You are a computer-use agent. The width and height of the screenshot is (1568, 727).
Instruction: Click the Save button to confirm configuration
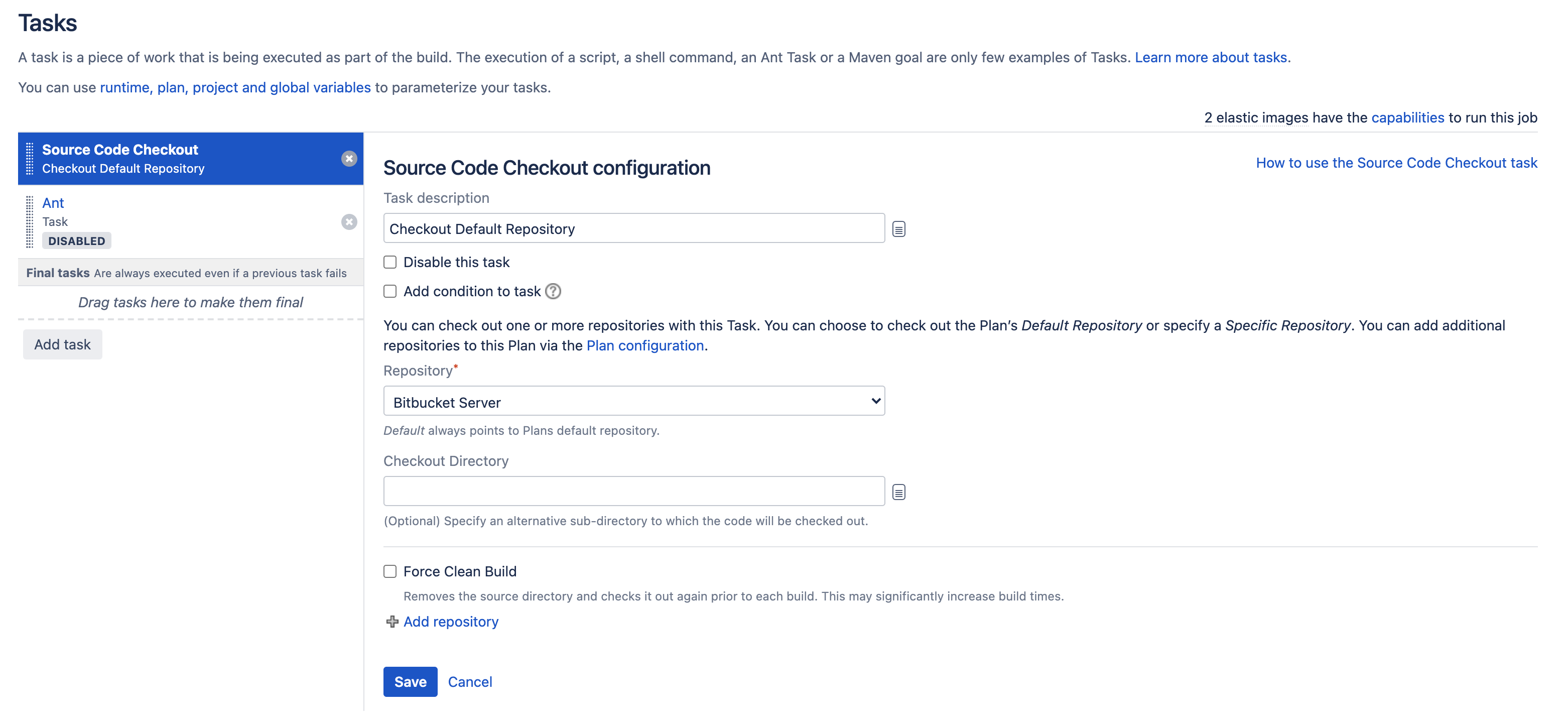pyautogui.click(x=410, y=681)
